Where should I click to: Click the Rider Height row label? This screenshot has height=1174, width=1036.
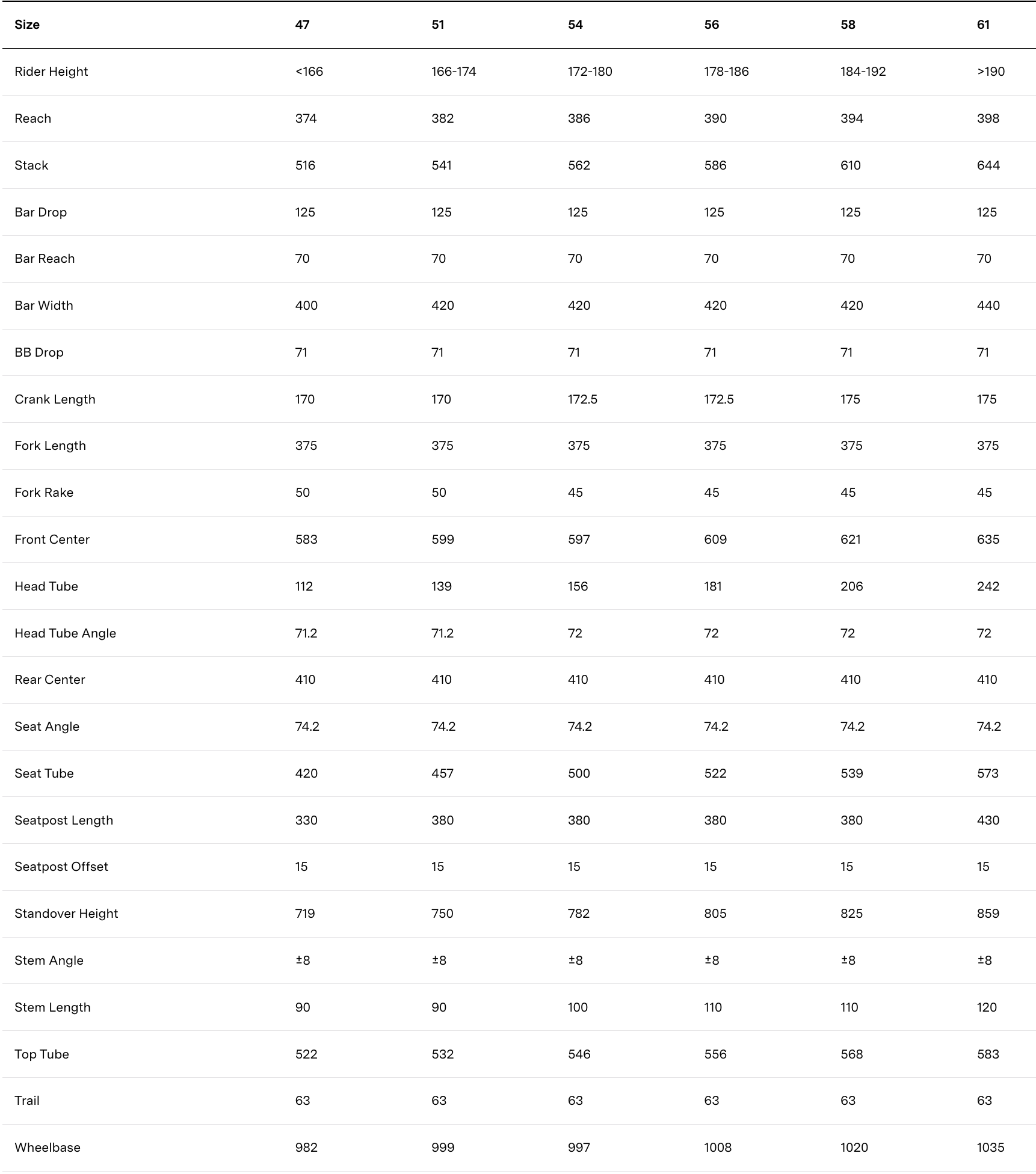click(x=51, y=72)
